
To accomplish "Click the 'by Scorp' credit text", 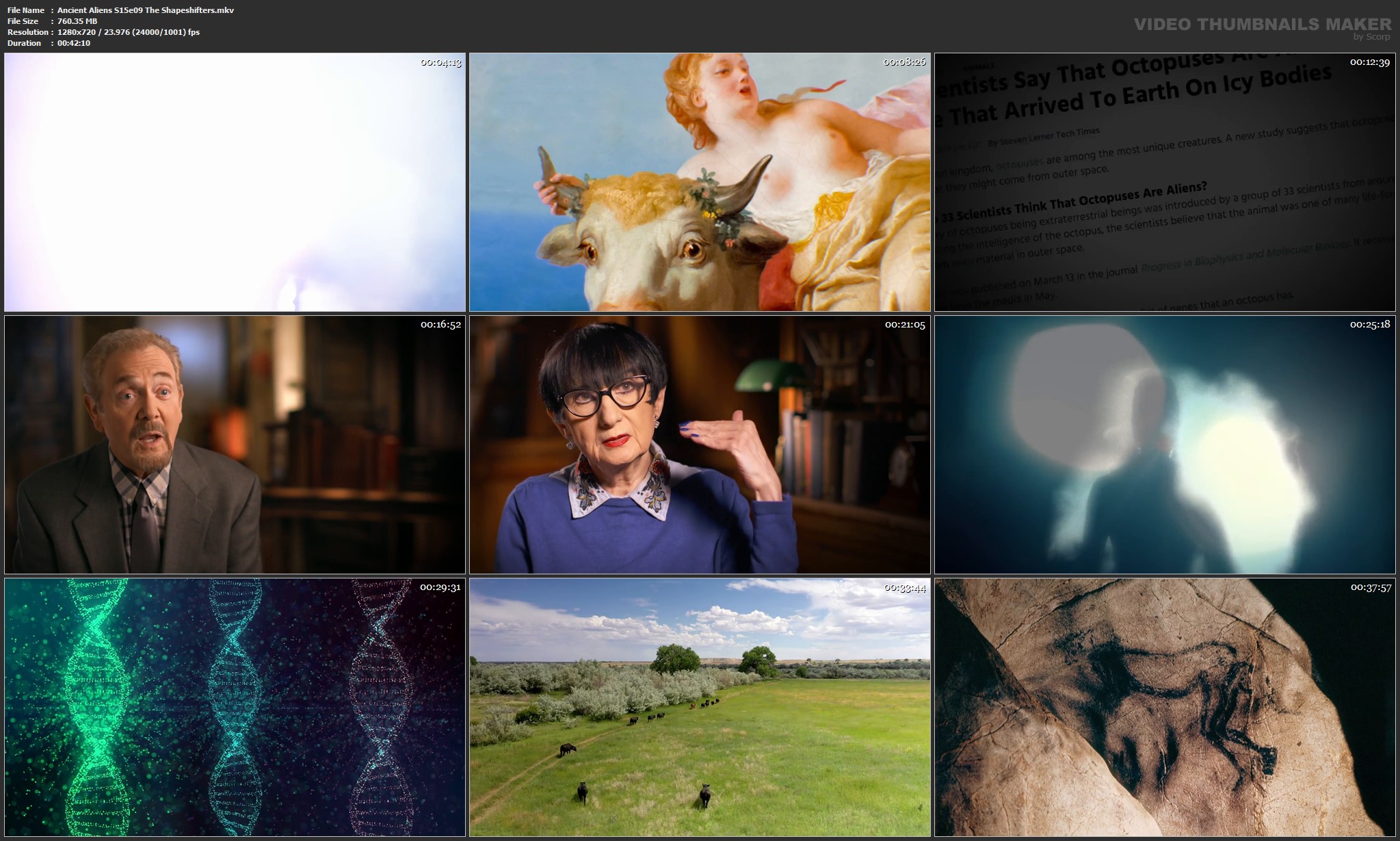I will click(1371, 37).
